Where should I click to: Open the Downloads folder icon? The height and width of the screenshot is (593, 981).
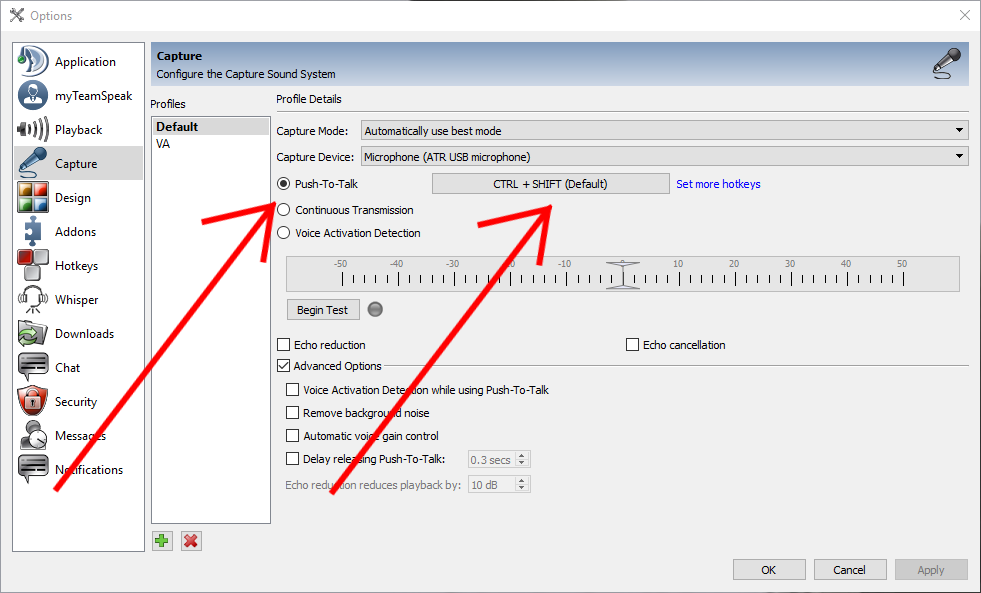pyautogui.click(x=33, y=333)
